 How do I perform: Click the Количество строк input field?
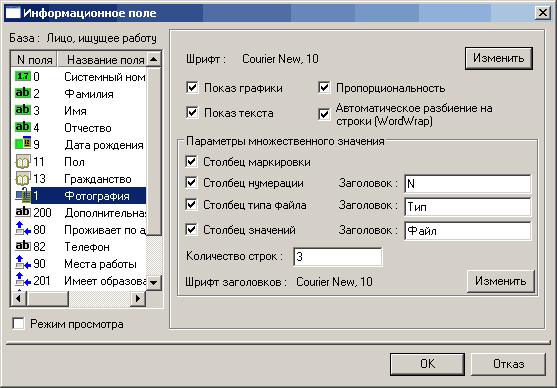338,257
